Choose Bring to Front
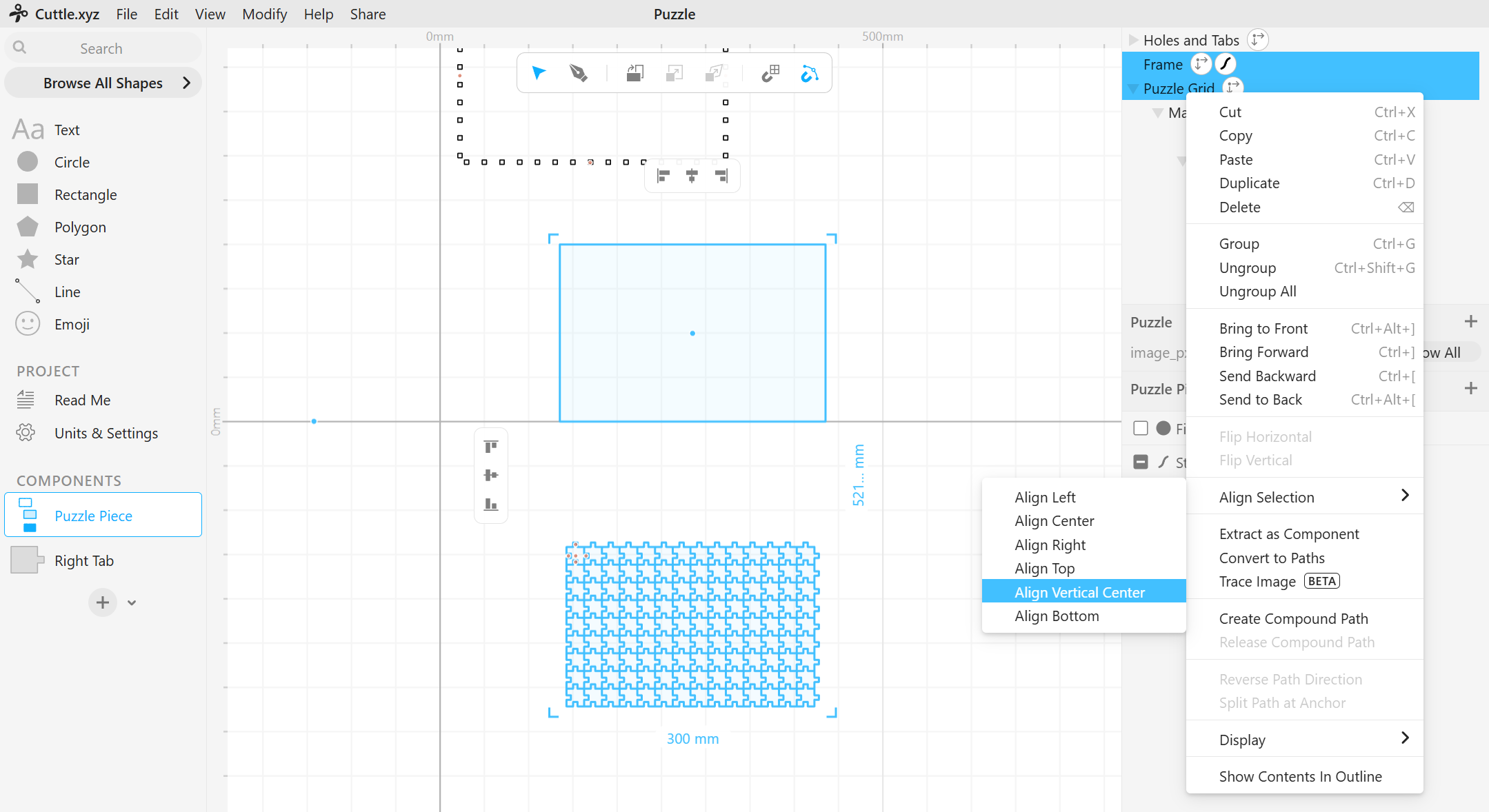Viewport: 1489px width, 812px height. coord(1304,328)
